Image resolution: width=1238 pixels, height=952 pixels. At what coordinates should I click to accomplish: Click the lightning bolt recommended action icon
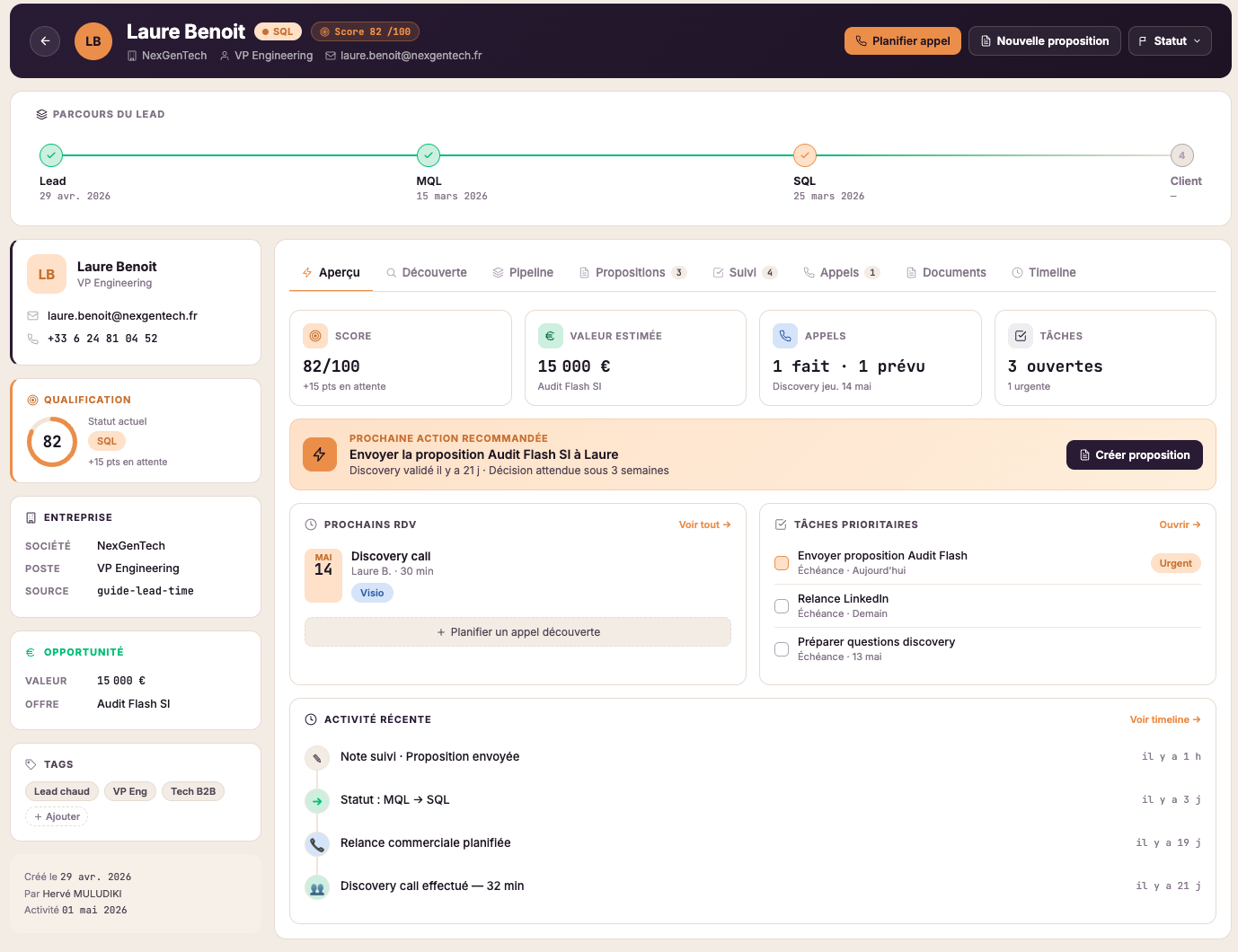pyautogui.click(x=320, y=454)
